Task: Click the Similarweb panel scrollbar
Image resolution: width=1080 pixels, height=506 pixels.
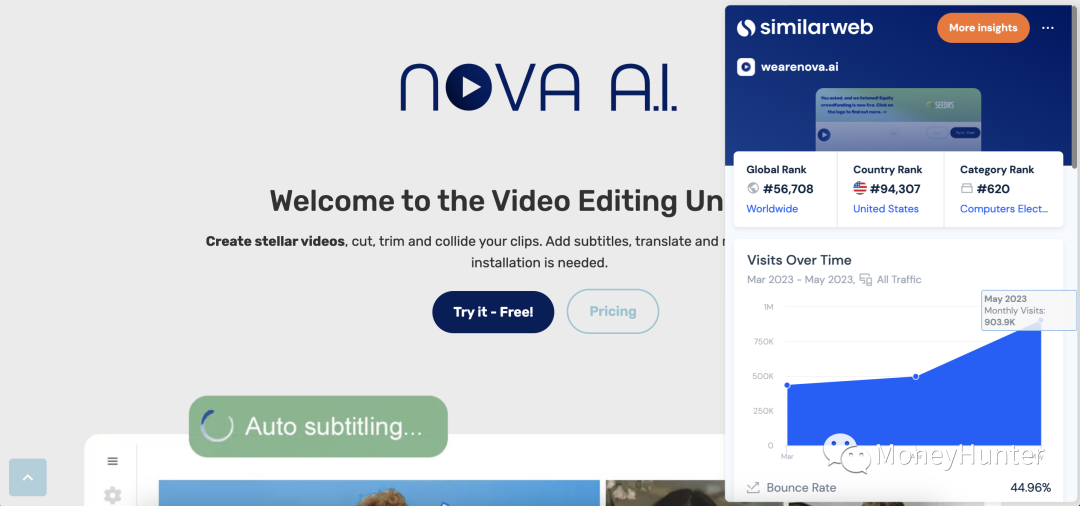Action: [1075, 86]
